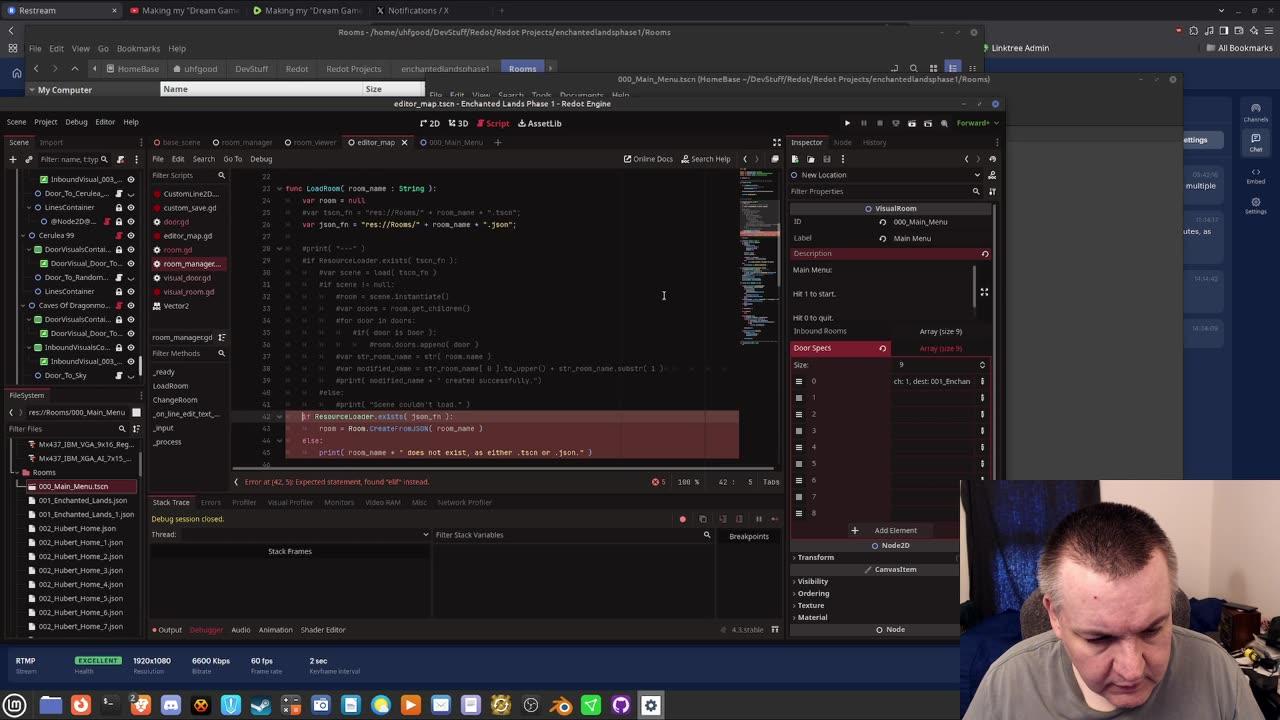Viewport: 1280px width, 720px height.
Task: Run the project with the play button
Action: point(847,123)
